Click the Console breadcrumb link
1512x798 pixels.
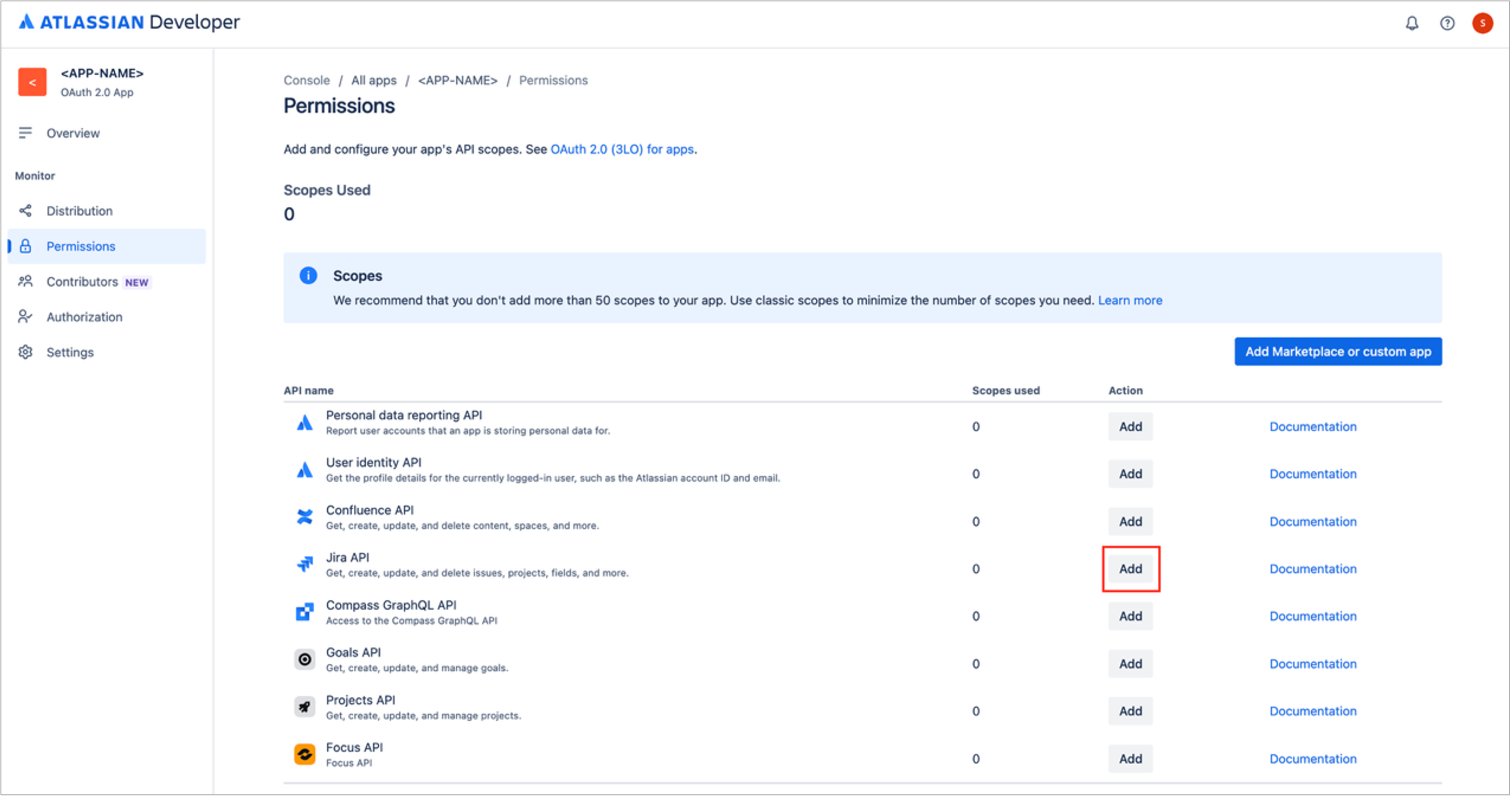coord(306,80)
